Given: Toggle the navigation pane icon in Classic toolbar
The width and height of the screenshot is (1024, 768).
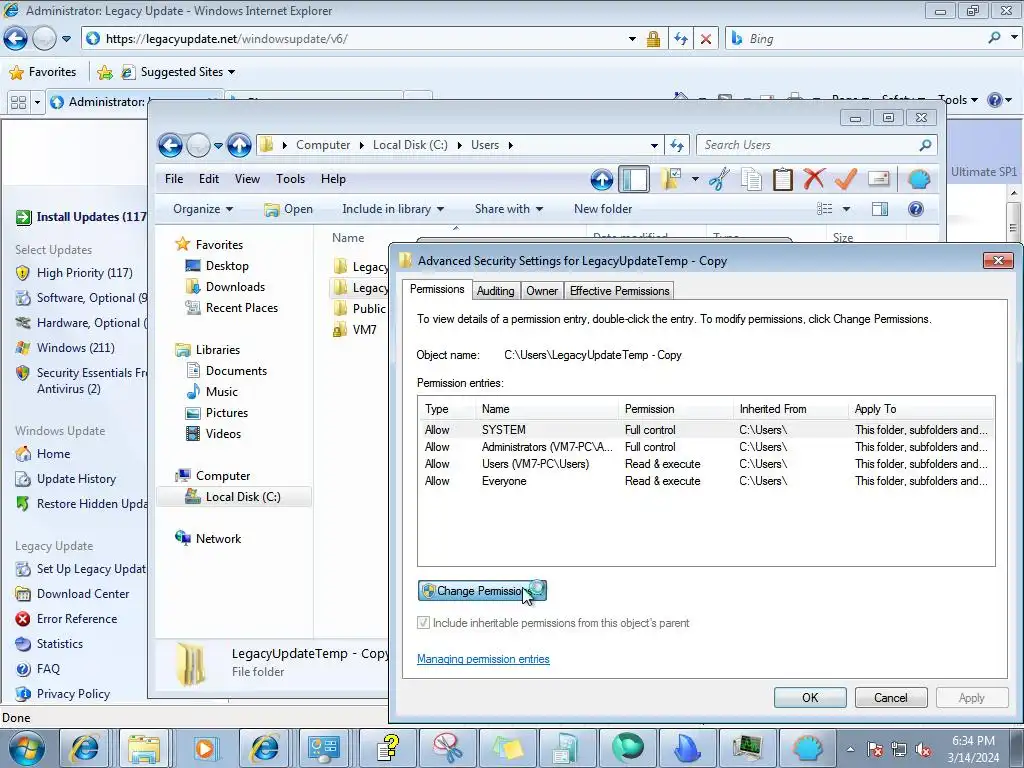Looking at the screenshot, I should [x=633, y=179].
